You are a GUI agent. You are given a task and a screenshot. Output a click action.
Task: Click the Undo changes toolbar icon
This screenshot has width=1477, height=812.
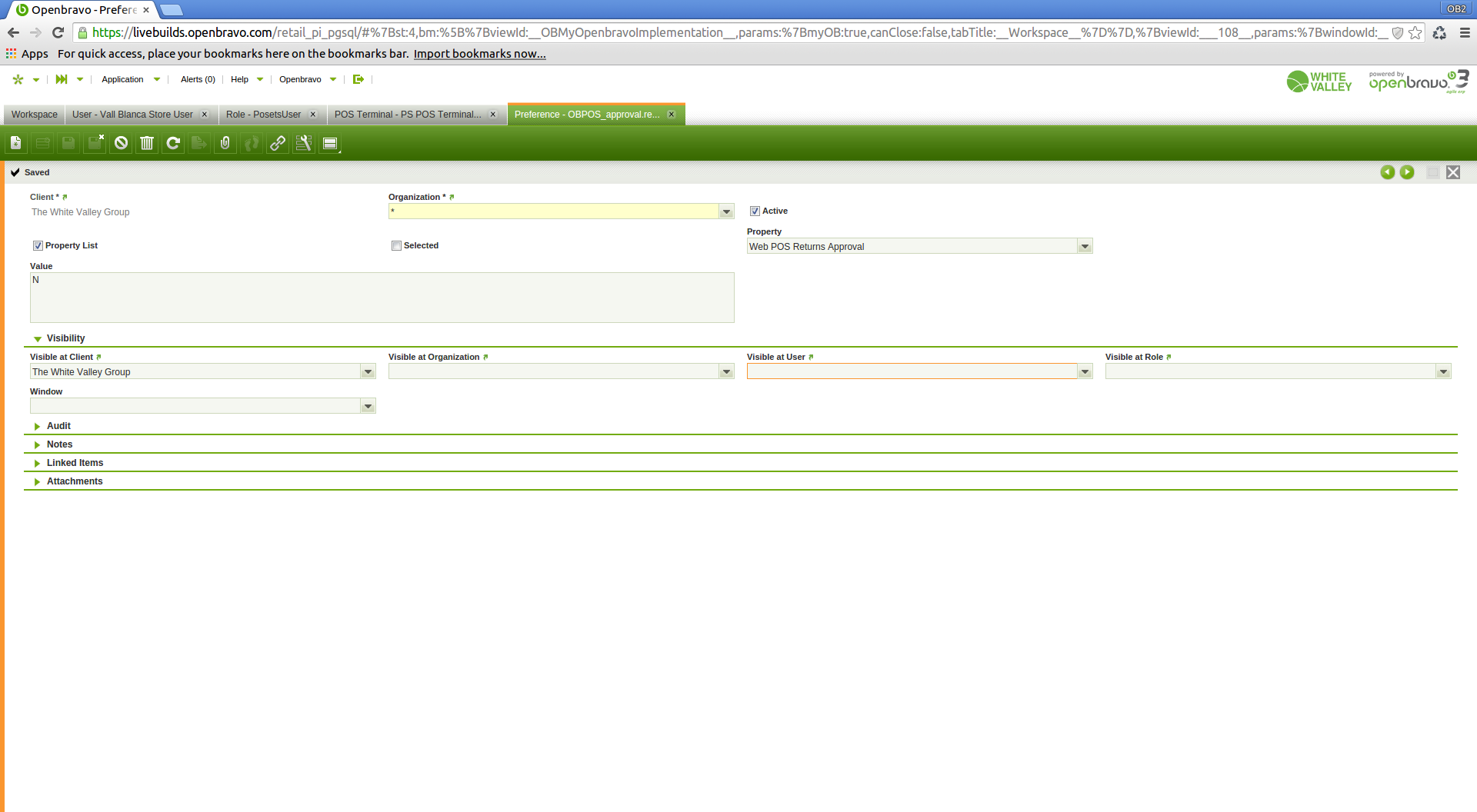(121, 143)
